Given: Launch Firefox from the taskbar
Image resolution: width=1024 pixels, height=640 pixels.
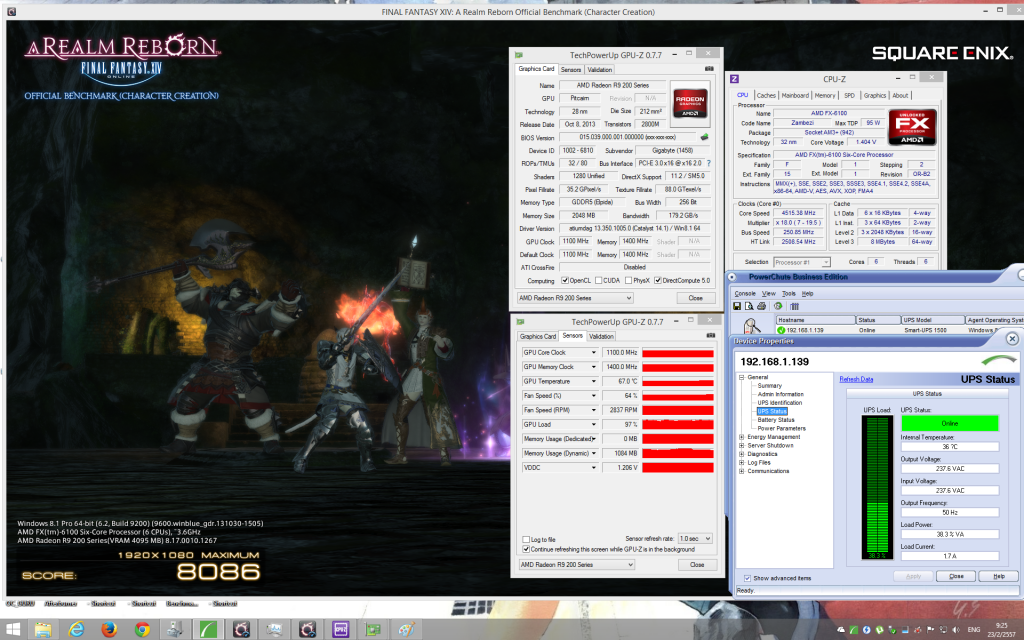Looking at the screenshot, I should 110,630.
